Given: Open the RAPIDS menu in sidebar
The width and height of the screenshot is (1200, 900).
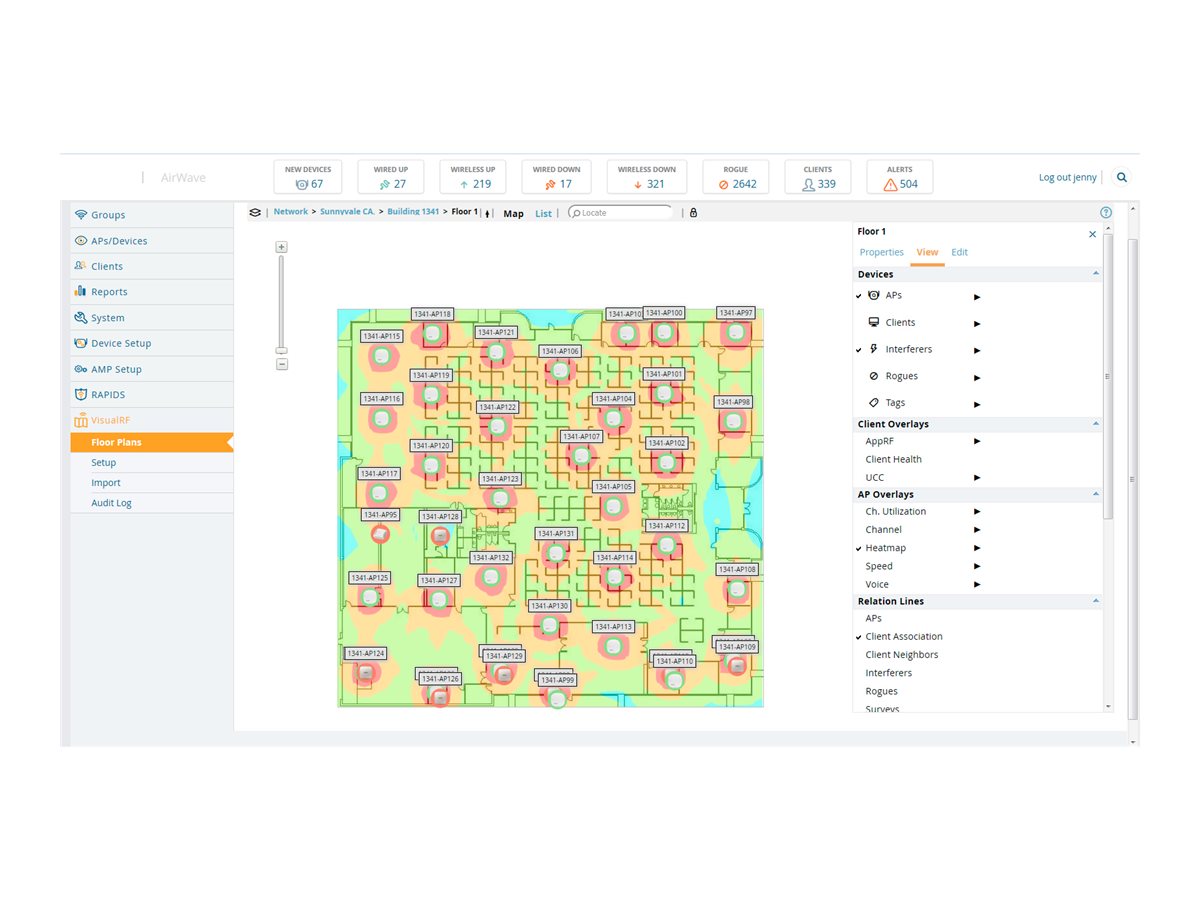Looking at the screenshot, I should [x=108, y=395].
